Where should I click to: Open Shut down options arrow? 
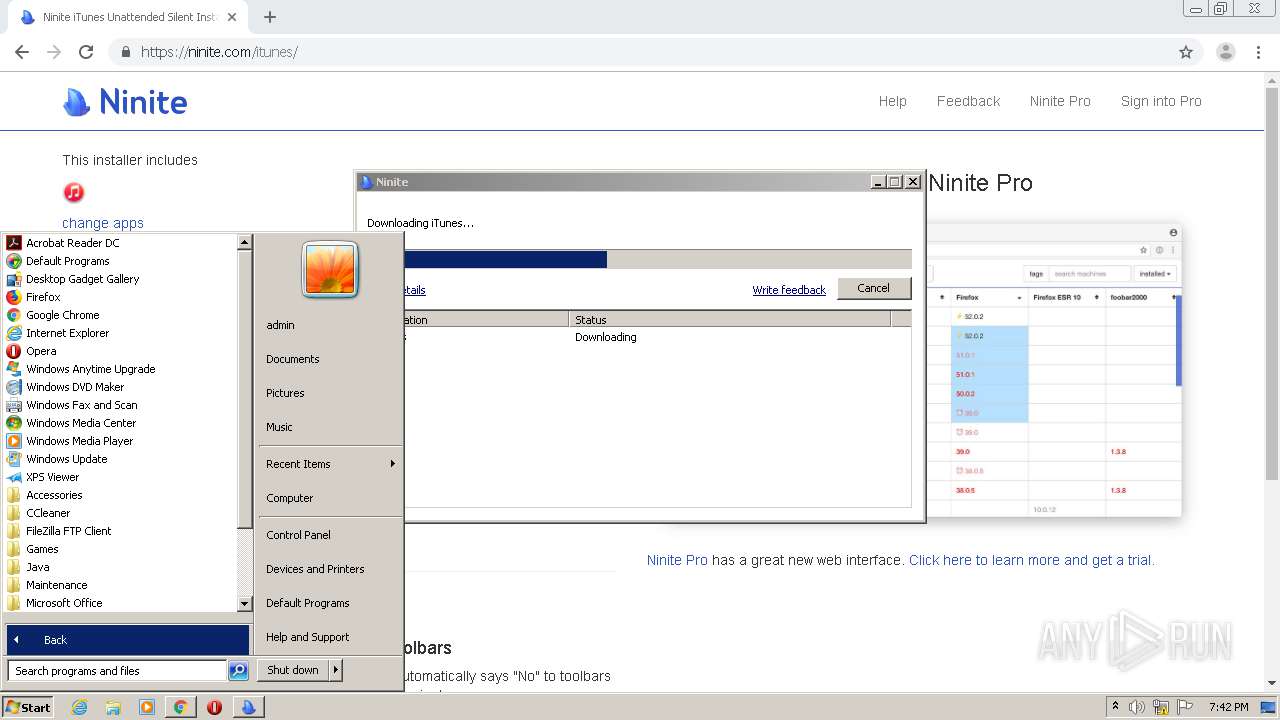(336, 670)
